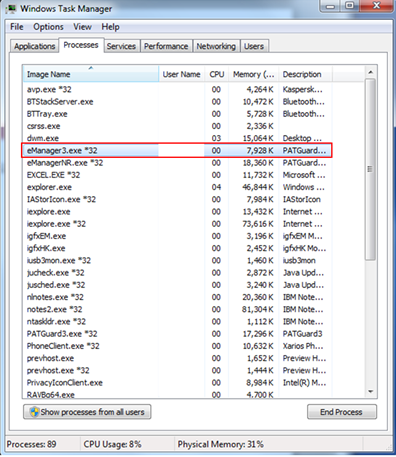The height and width of the screenshot is (457, 396).
Task: Select the csrss.exe process
Action: point(177,126)
